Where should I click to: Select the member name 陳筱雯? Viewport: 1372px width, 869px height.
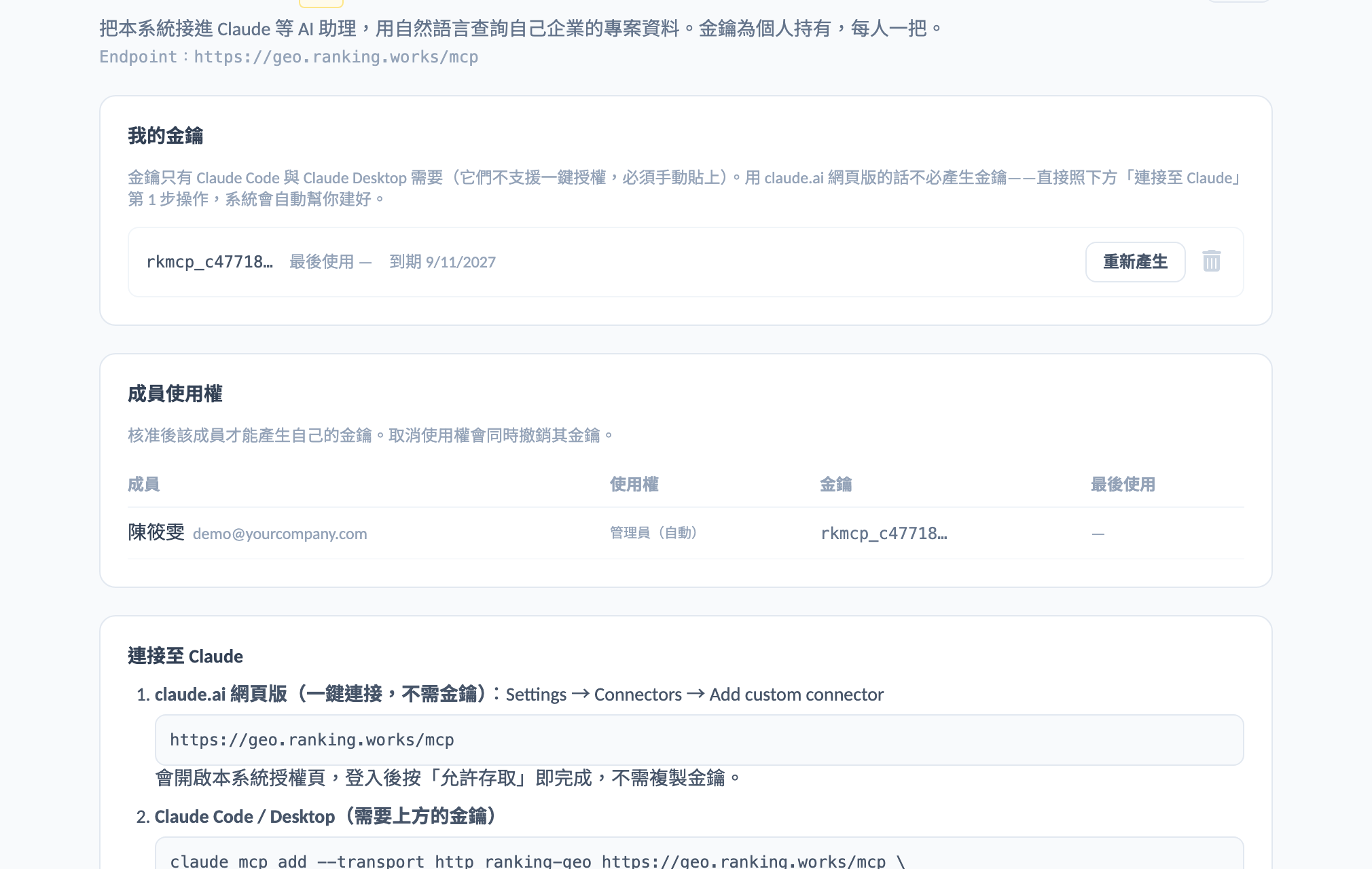click(156, 532)
